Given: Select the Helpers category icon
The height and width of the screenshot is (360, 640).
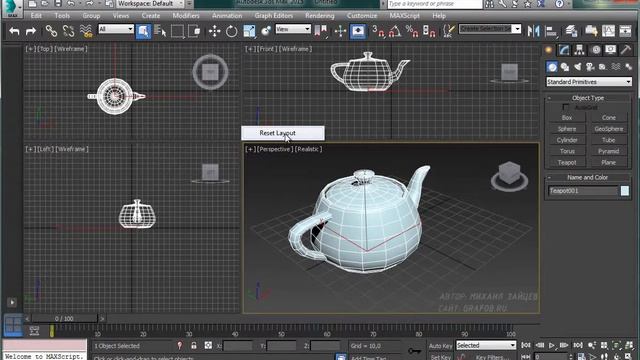Looking at the screenshot, I should (x=603, y=67).
